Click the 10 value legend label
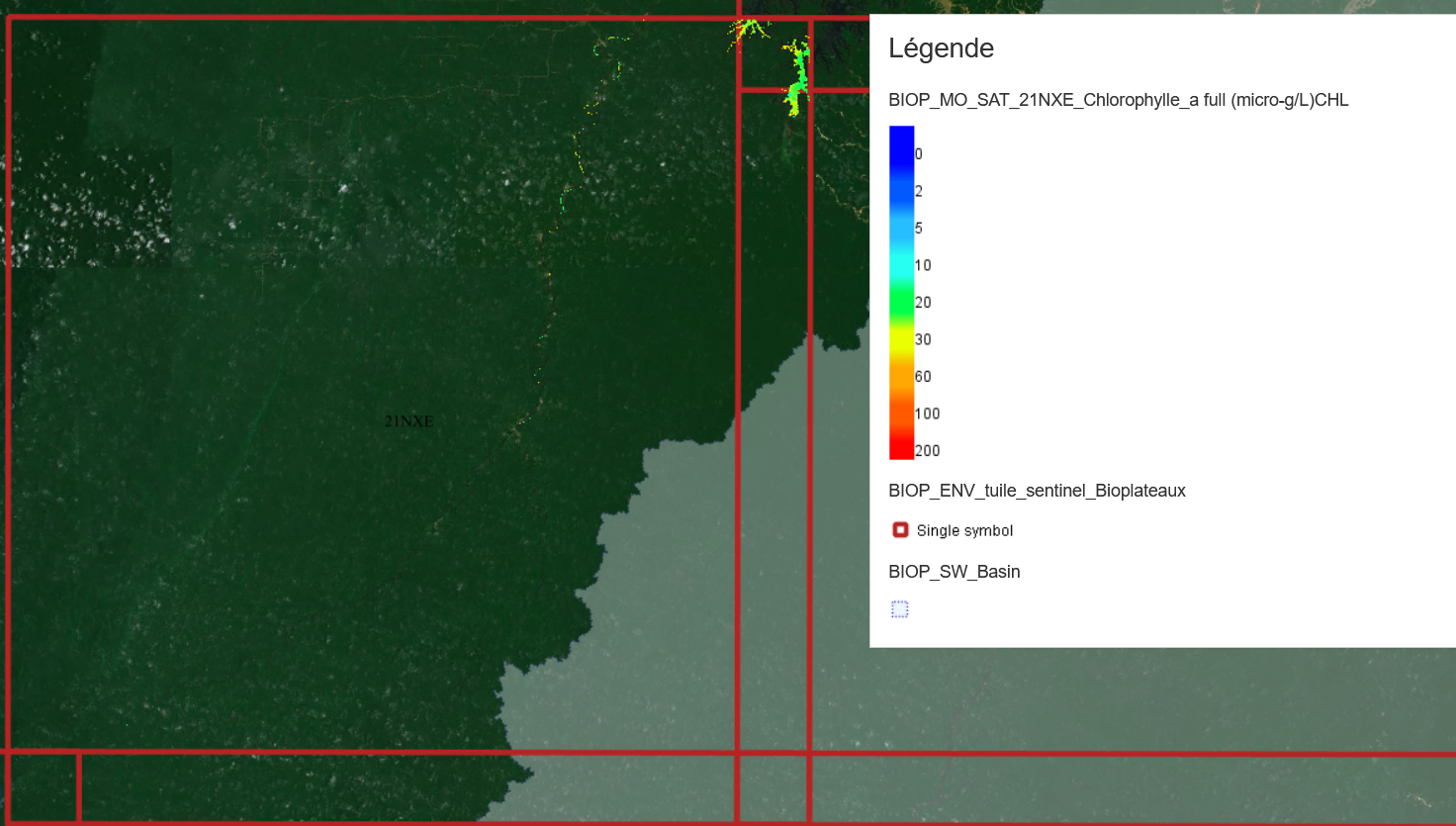This screenshot has height=826, width=1456. (923, 265)
